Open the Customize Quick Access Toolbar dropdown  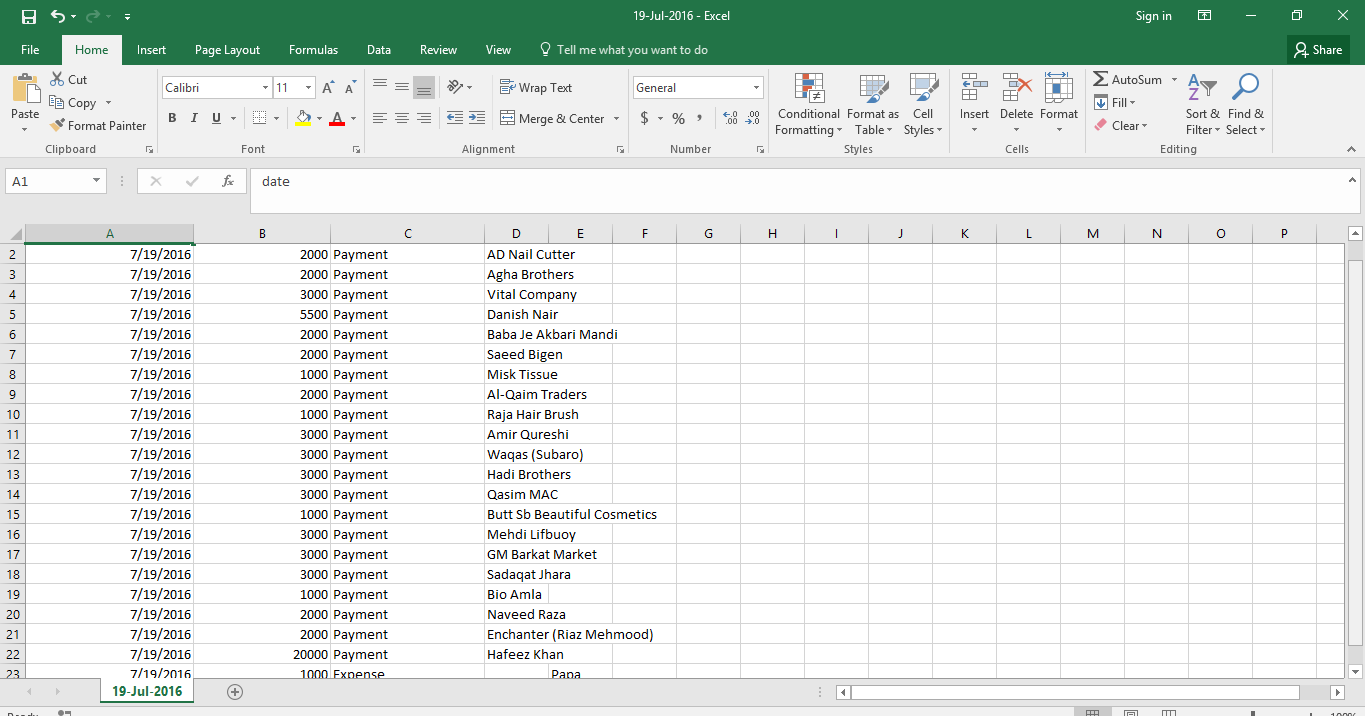point(127,17)
